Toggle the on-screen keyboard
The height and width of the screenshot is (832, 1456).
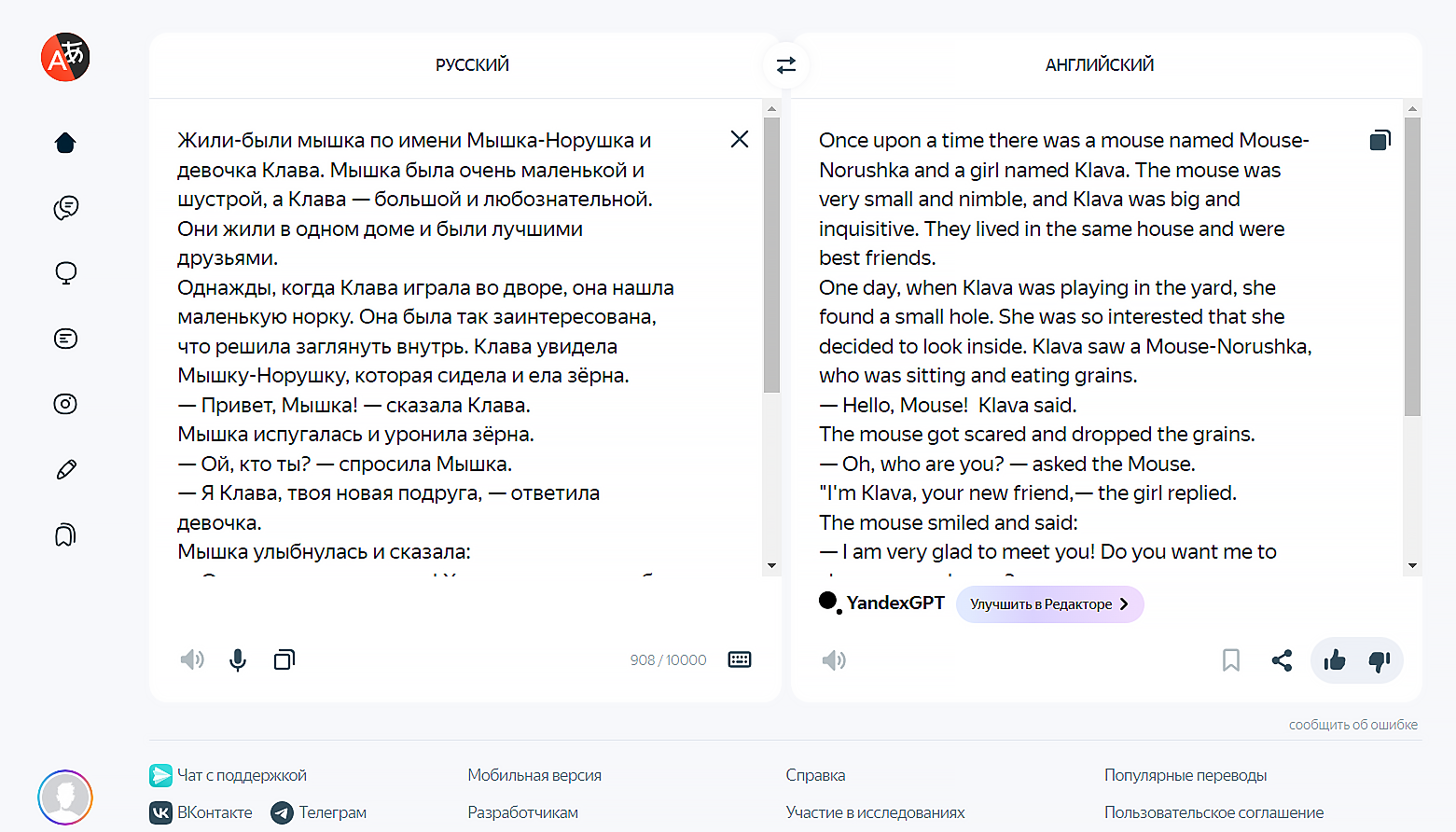pyautogui.click(x=740, y=660)
